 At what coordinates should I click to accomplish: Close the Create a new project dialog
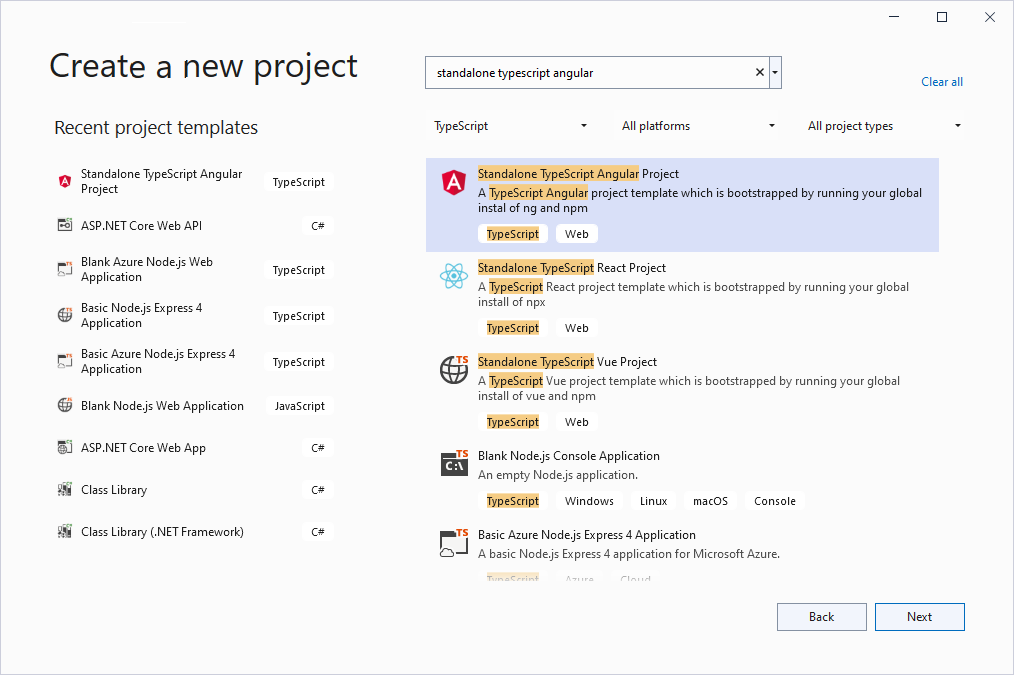(989, 17)
